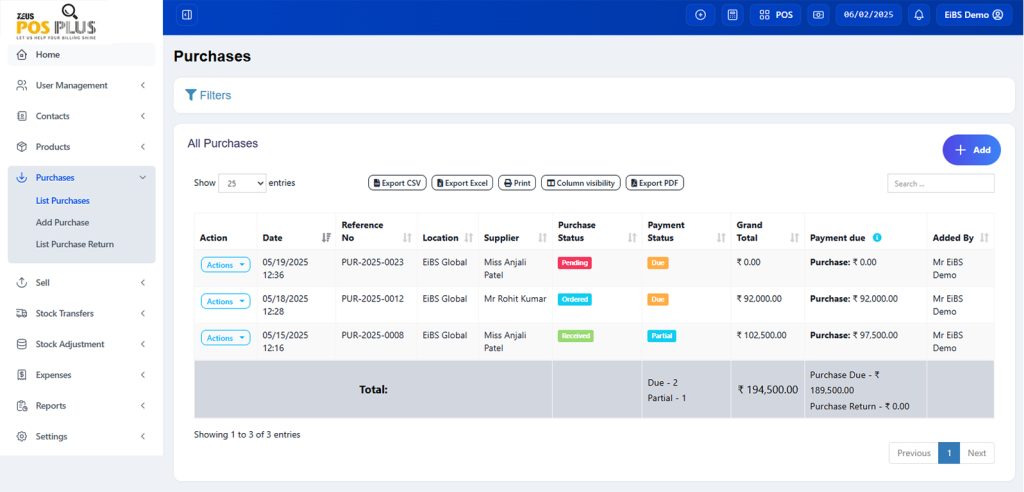Click the Stock Adjustment database icon
This screenshot has width=1024, height=492.
click(22, 344)
